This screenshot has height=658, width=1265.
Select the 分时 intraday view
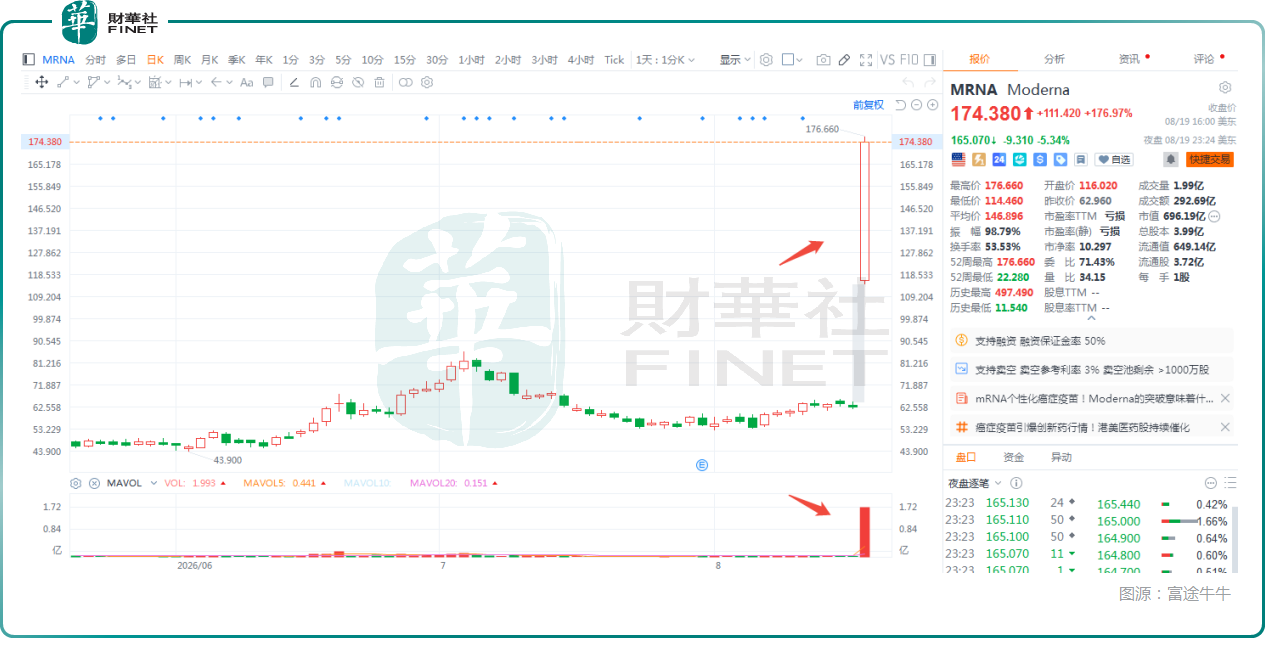click(x=95, y=59)
